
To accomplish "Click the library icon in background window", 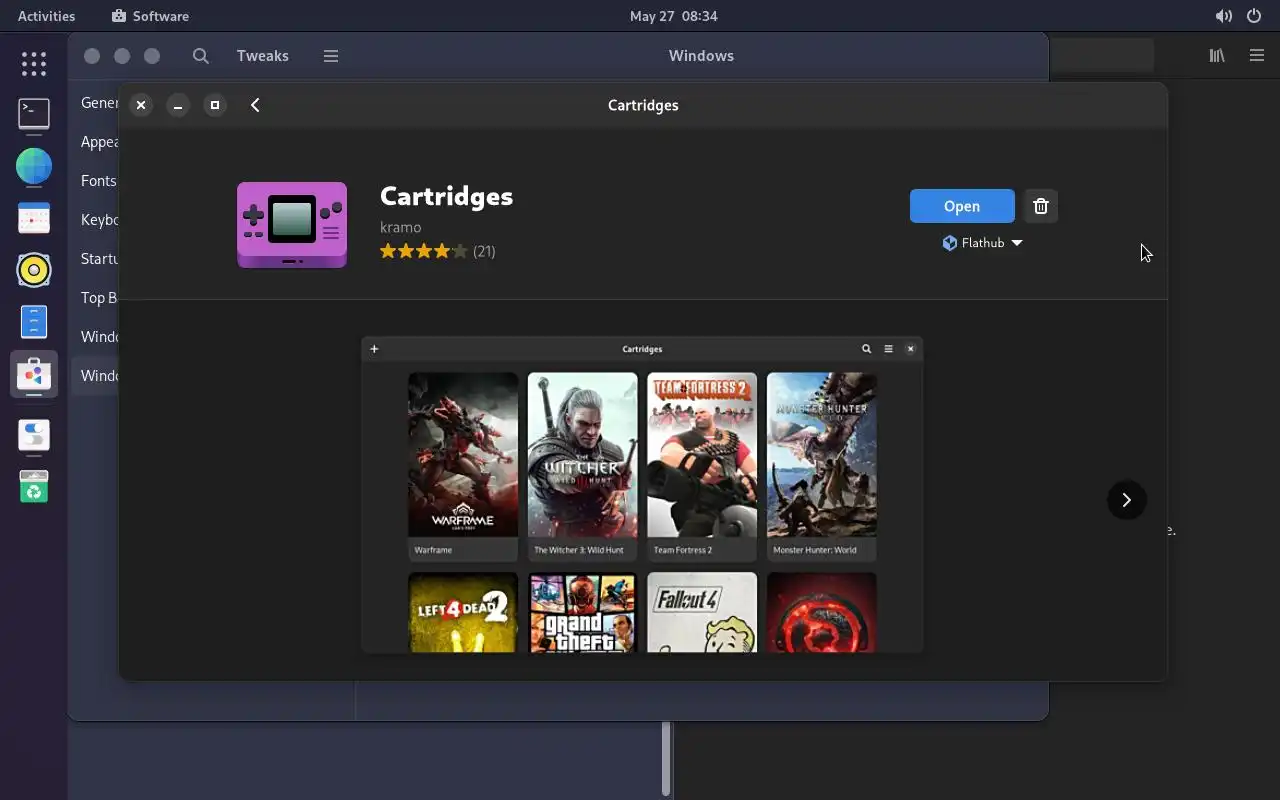I will 1217,56.
